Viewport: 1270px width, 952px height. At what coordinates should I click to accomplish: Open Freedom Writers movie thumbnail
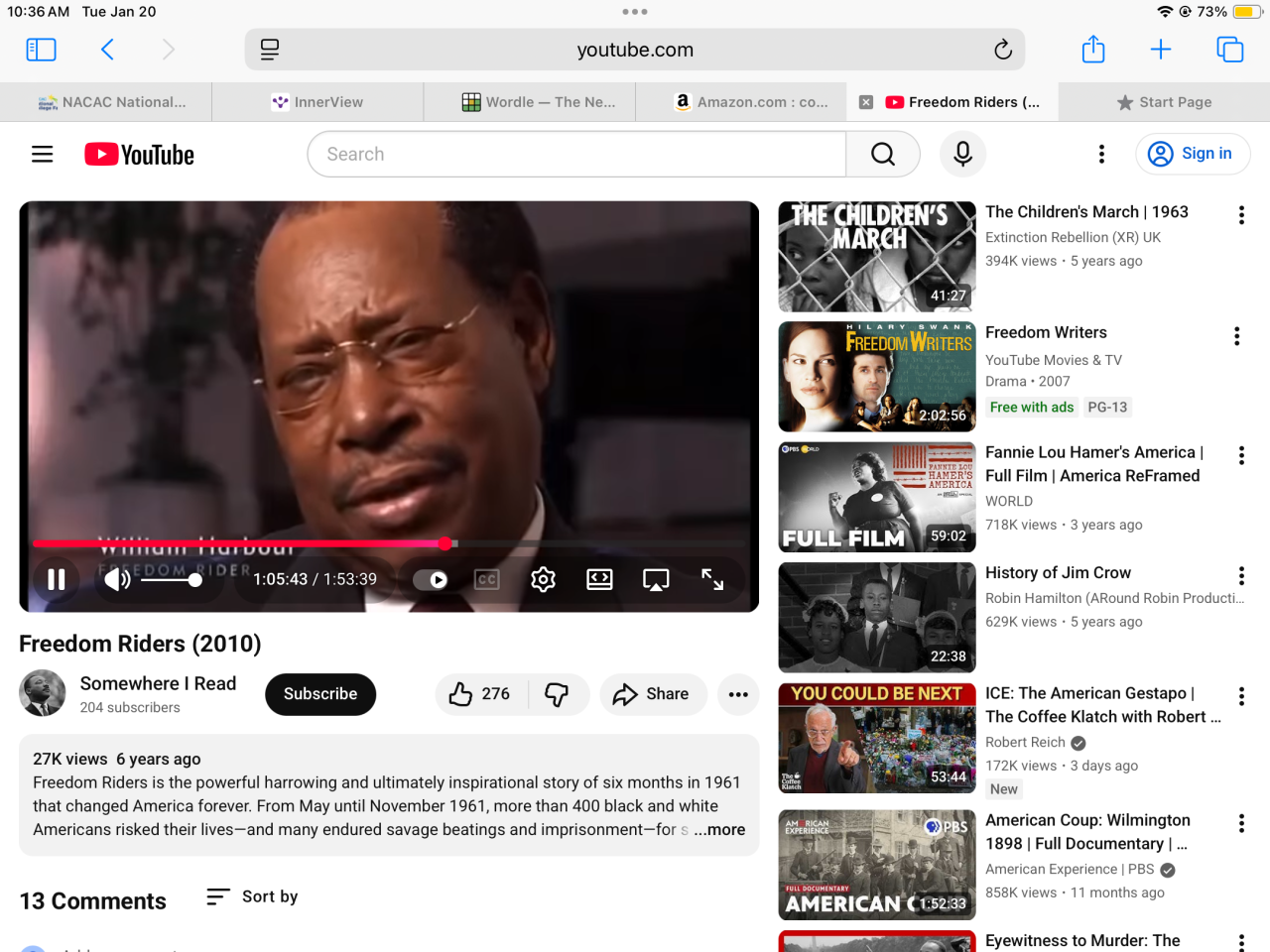click(x=877, y=377)
